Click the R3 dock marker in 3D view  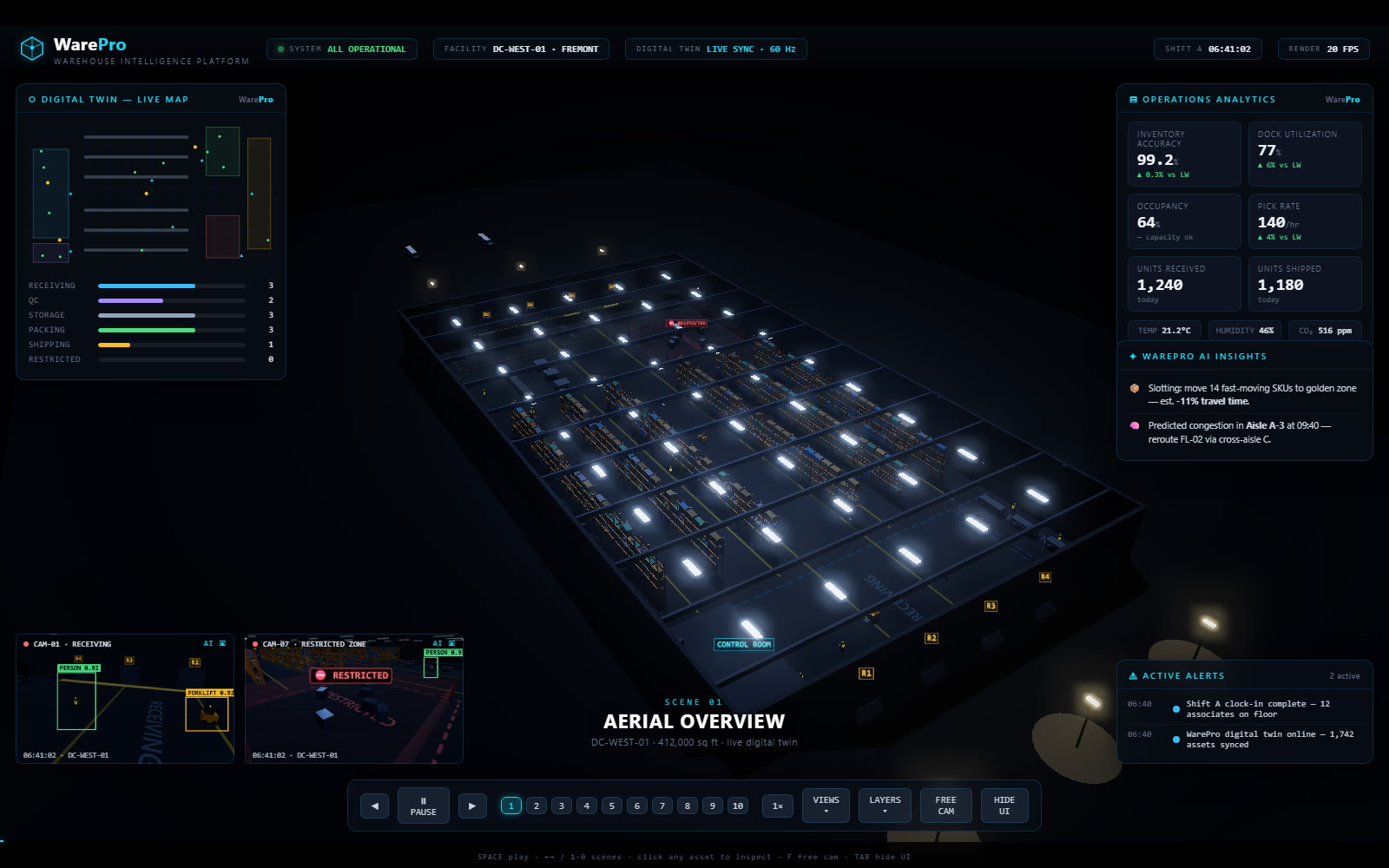(991, 606)
